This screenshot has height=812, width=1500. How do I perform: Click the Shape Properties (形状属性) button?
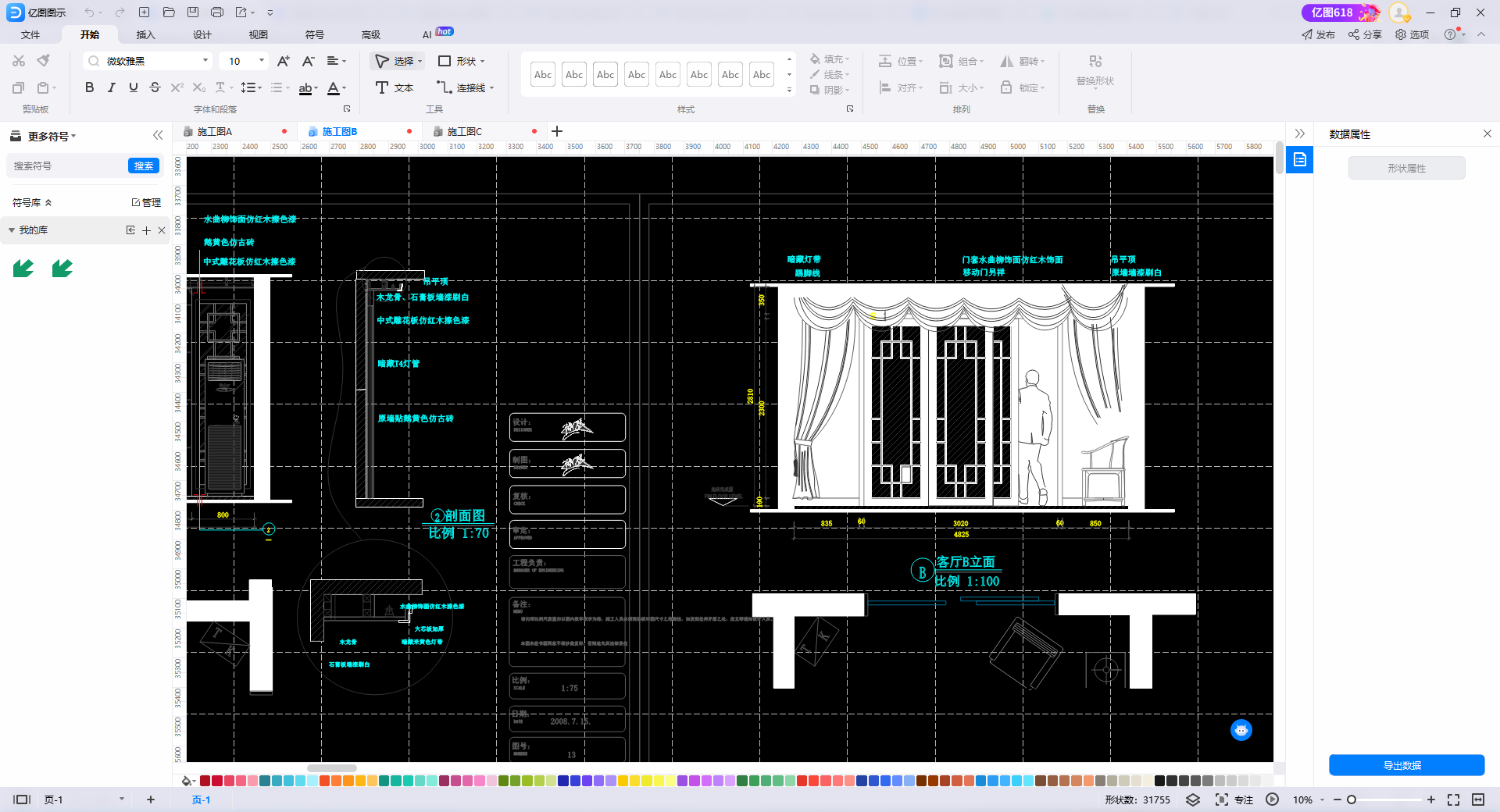click(1407, 168)
